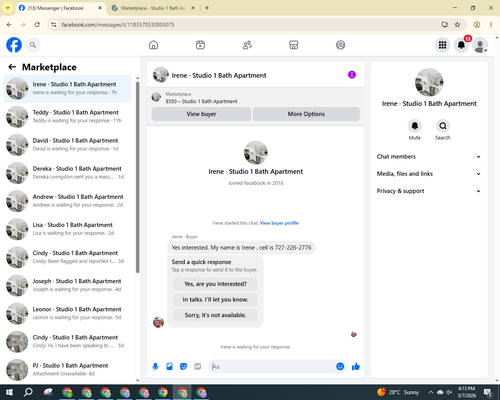Open the Facebook logo home link

[14, 45]
